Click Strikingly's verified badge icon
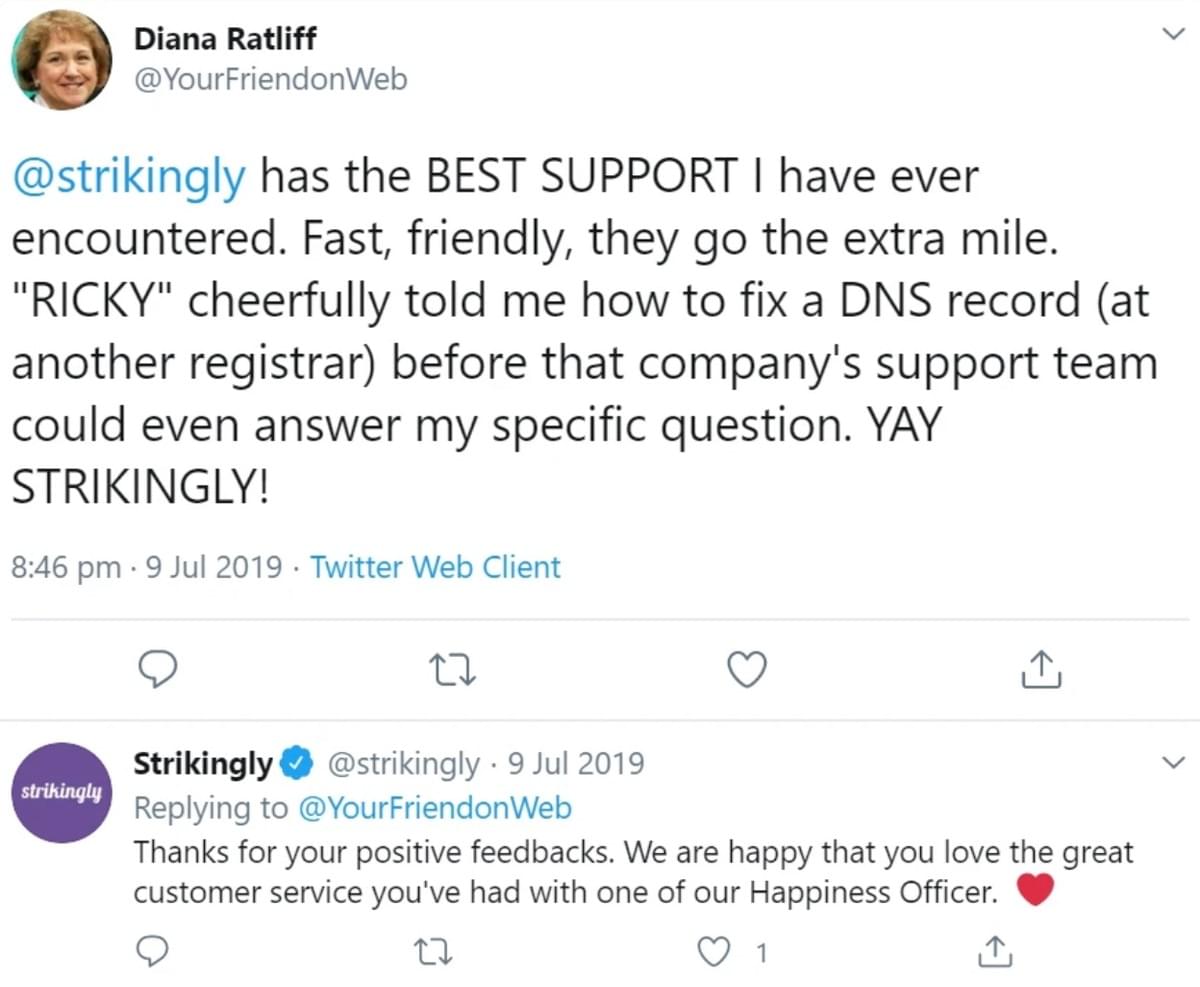The width and height of the screenshot is (1200, 987). pyautogui.click(x=294, y=764)
